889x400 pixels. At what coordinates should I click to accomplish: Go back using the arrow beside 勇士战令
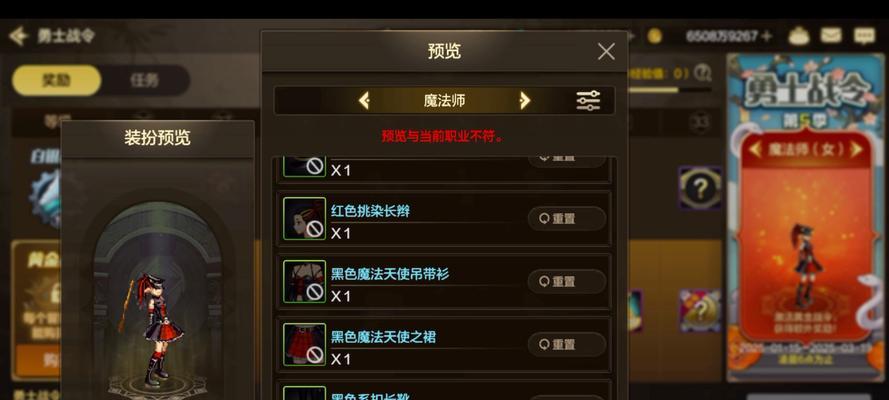coord(18,36)
